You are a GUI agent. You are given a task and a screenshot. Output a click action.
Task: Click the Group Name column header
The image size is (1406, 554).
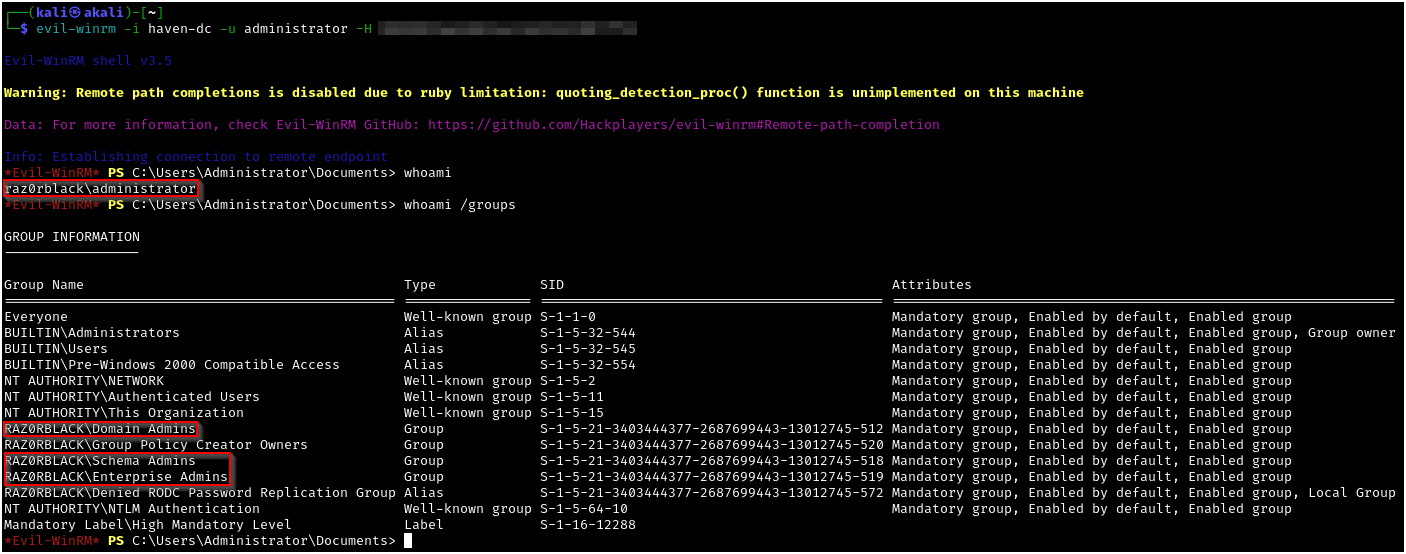point(44,285)
